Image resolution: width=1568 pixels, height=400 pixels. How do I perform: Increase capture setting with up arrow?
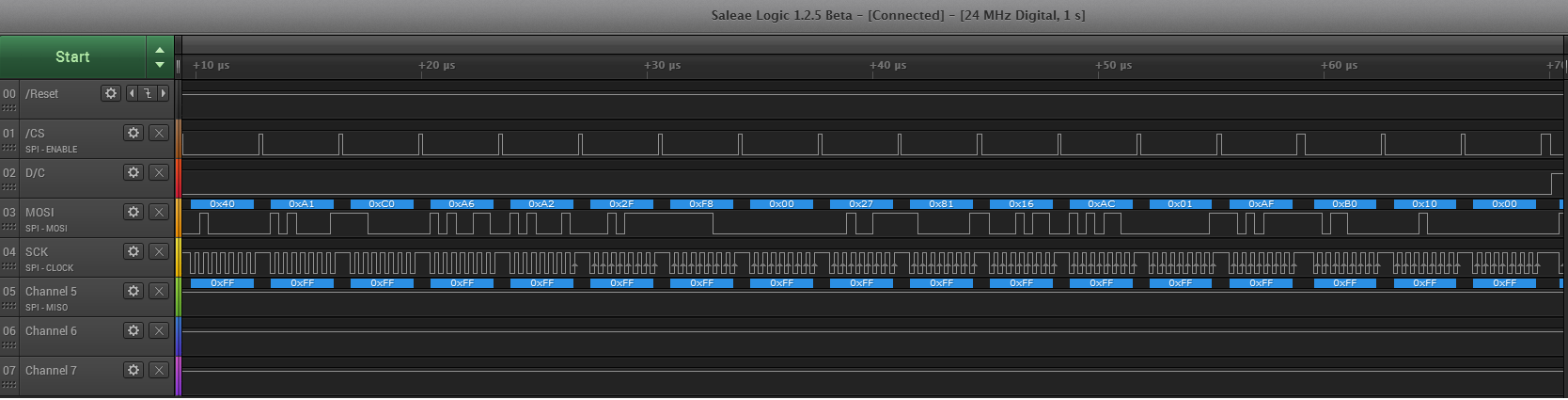tap(160, 50)
